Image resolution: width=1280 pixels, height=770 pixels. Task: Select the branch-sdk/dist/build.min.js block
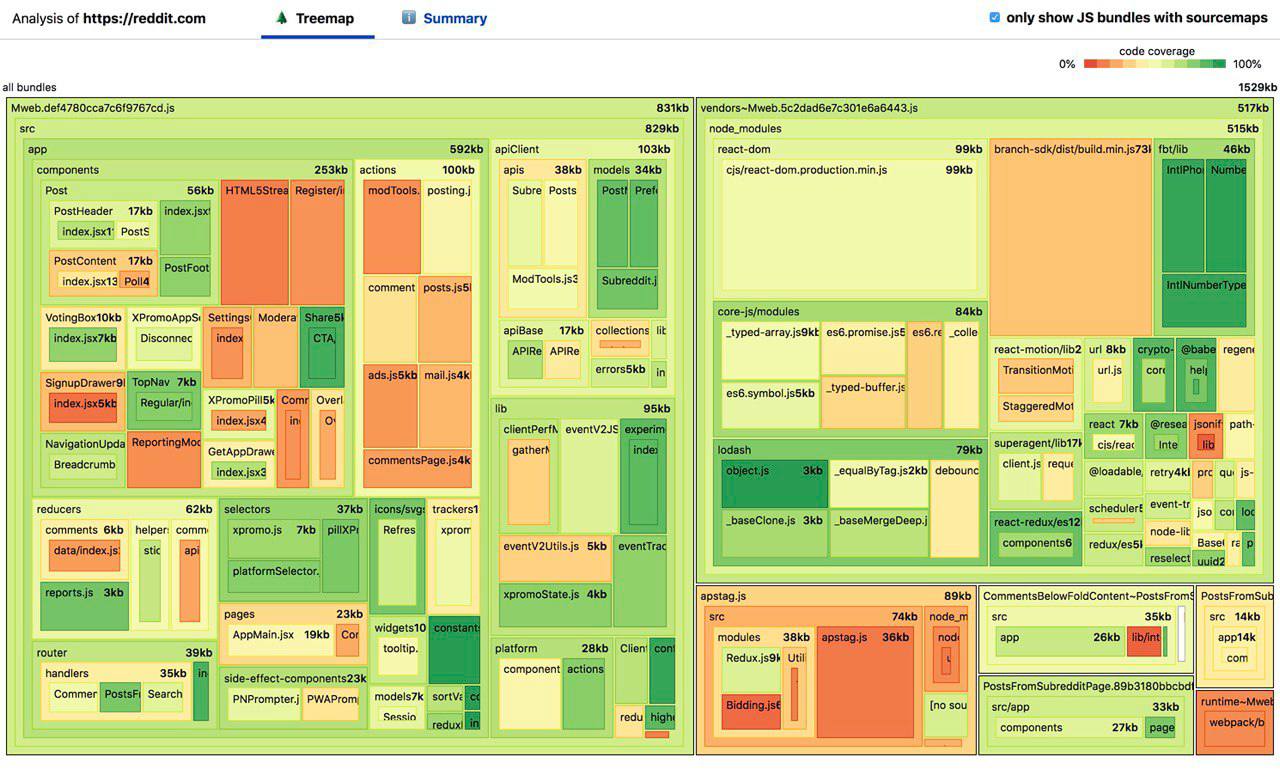[1071, 238]
